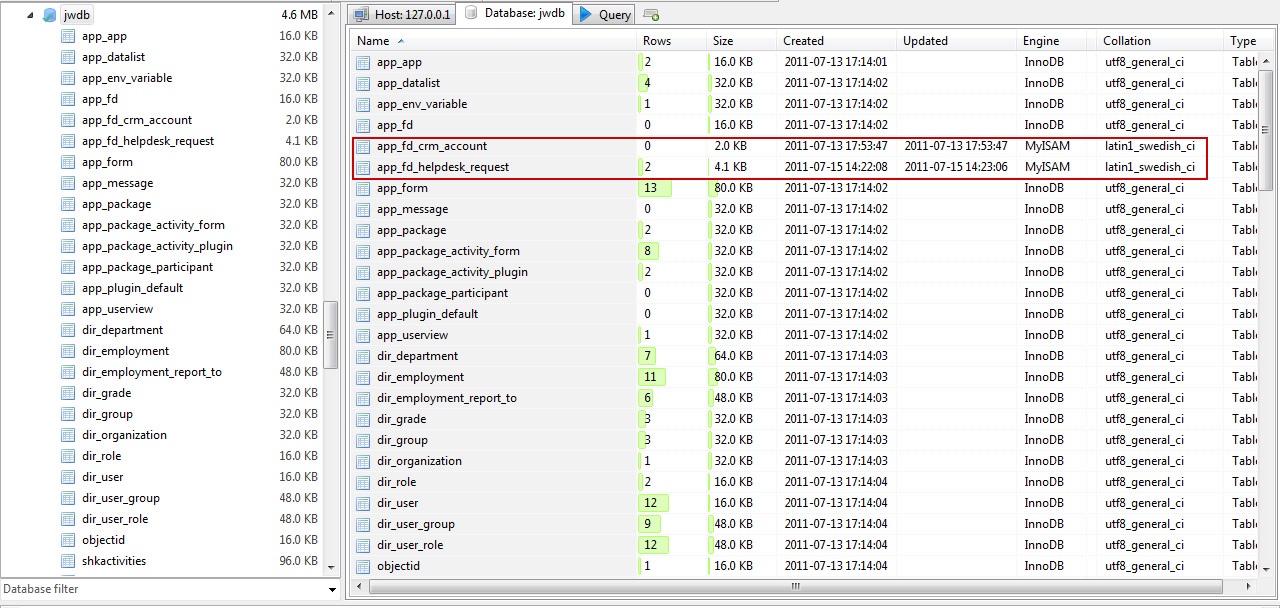This screenshot has height=608, width=1280.
Task: Select dir_group name in table list
Action: tap(402, 440)
